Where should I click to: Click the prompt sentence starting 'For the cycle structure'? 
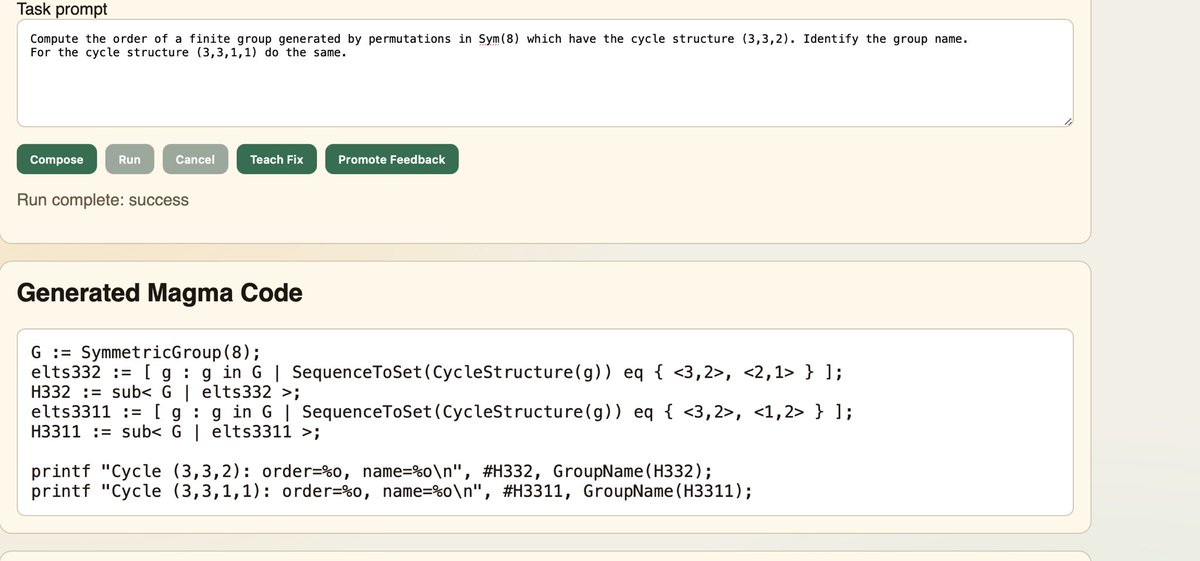tap(189, 52)
